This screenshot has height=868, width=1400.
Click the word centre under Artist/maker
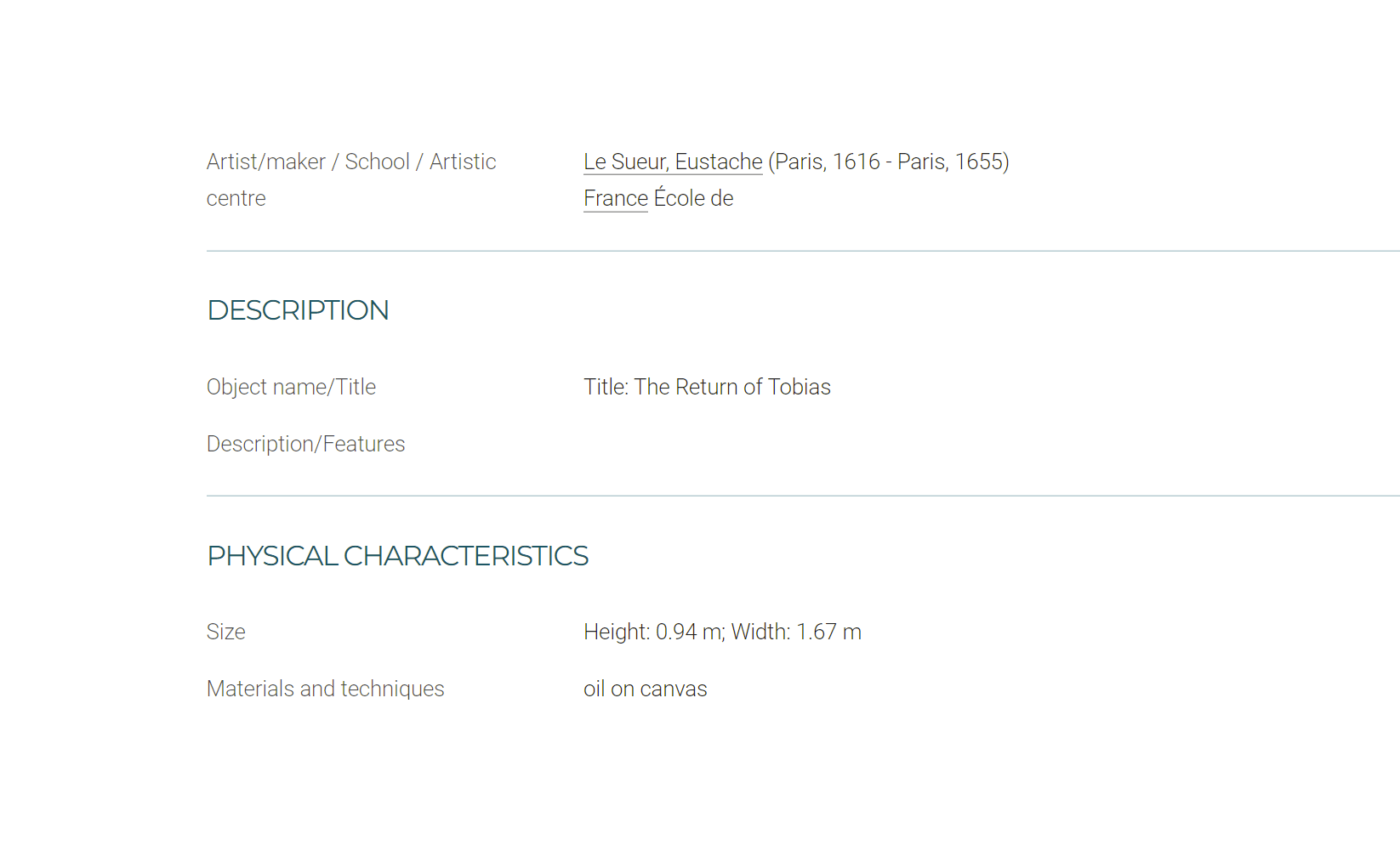[x=236, y=198]
